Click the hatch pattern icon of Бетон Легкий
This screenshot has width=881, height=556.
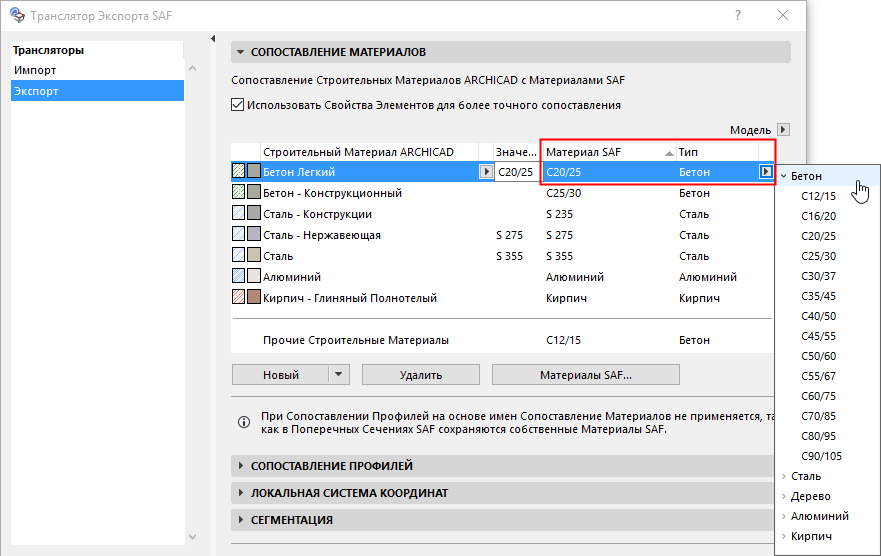click(x=239, y=171)
